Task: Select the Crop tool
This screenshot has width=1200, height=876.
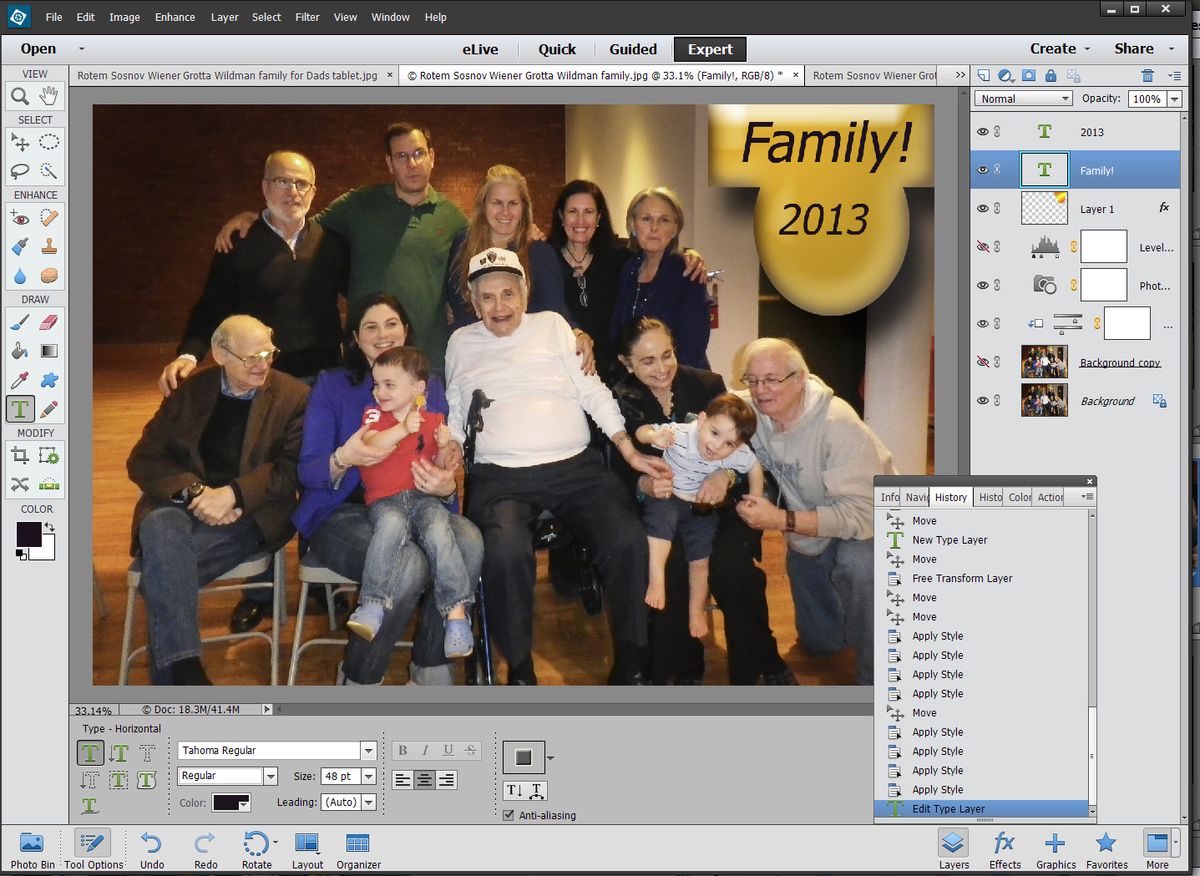Action: coord(21,455)
